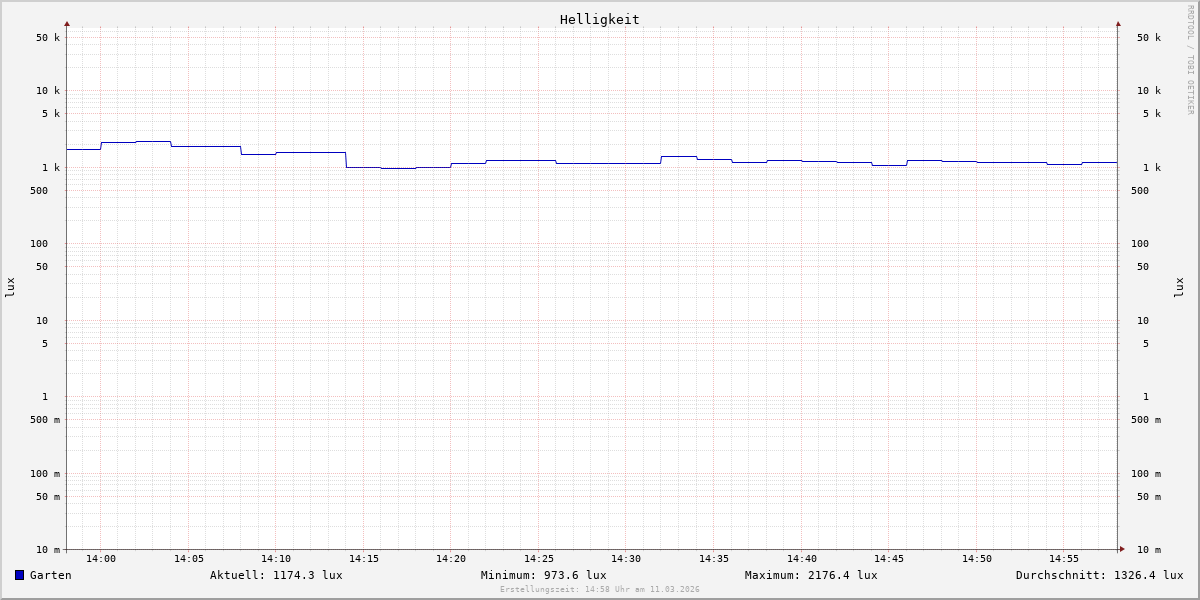This screenshot has width=1200, height=600.
Task: Click the blue Garten legend color box
Action: point(19,575)
